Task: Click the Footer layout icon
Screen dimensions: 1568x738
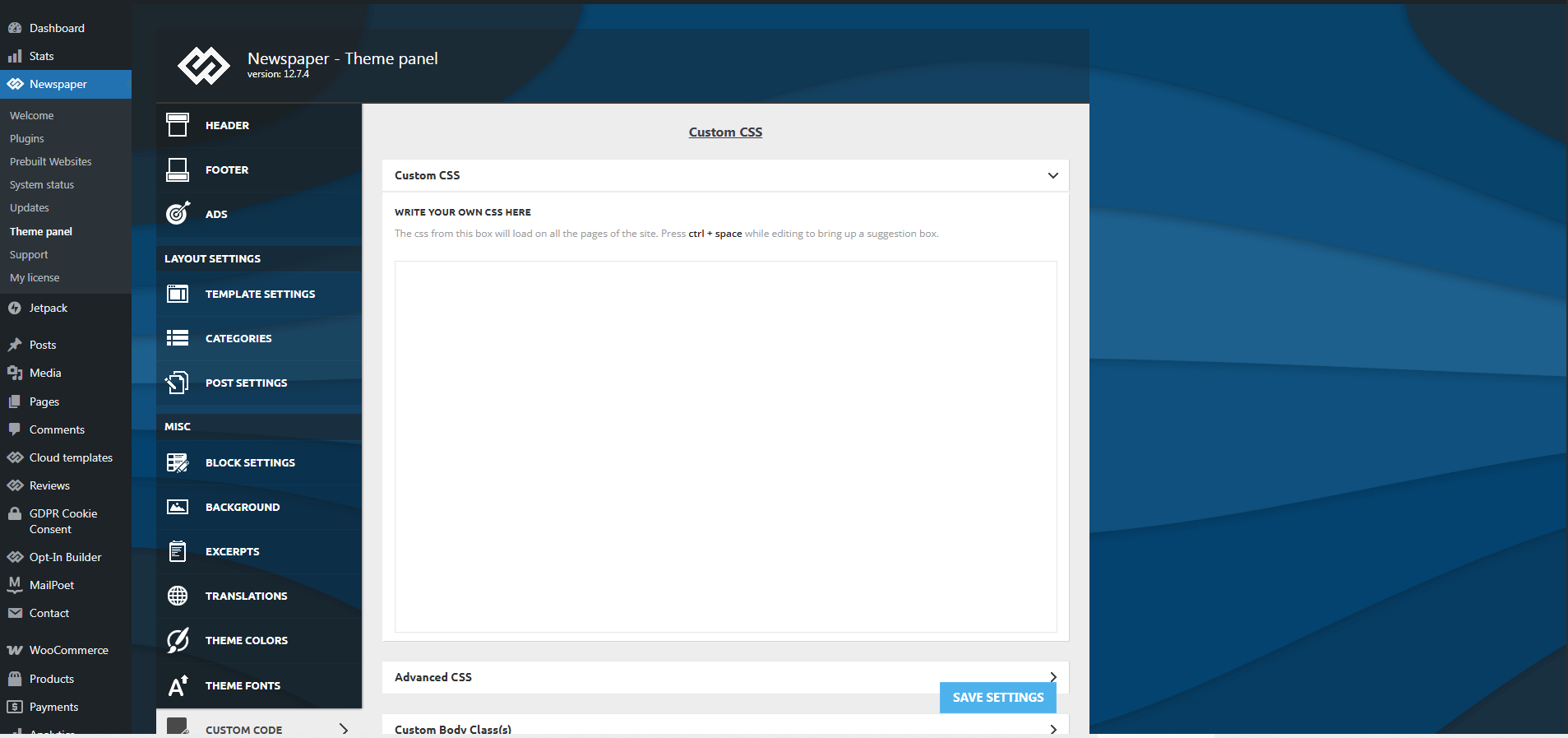Action: click(178, 169)
